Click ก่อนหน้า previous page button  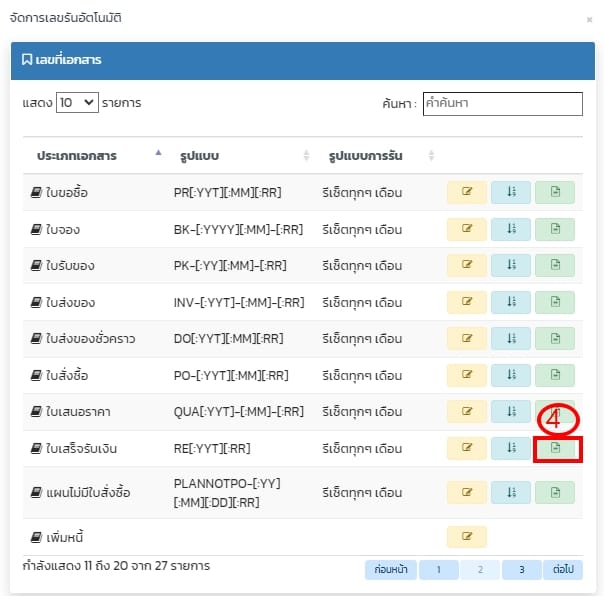pyautogui.click(x=390, y=570)
